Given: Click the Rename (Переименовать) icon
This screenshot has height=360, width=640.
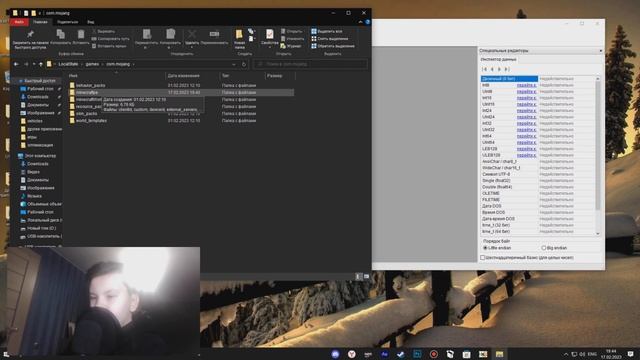Looking at the screenshot, I should click(x=214, y=34).
